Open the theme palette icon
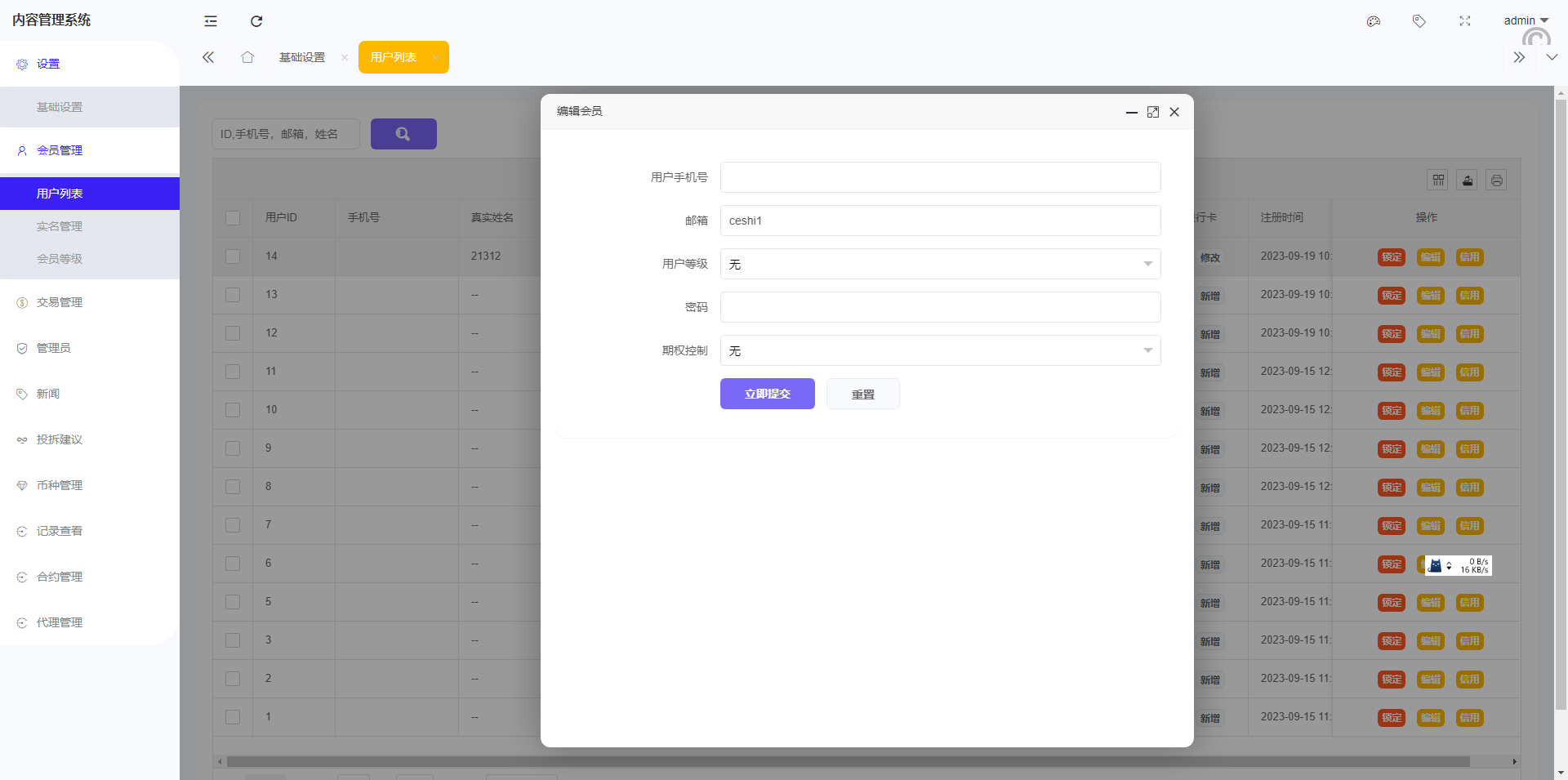1568x780 pixels. click(x=1374, y=21)
